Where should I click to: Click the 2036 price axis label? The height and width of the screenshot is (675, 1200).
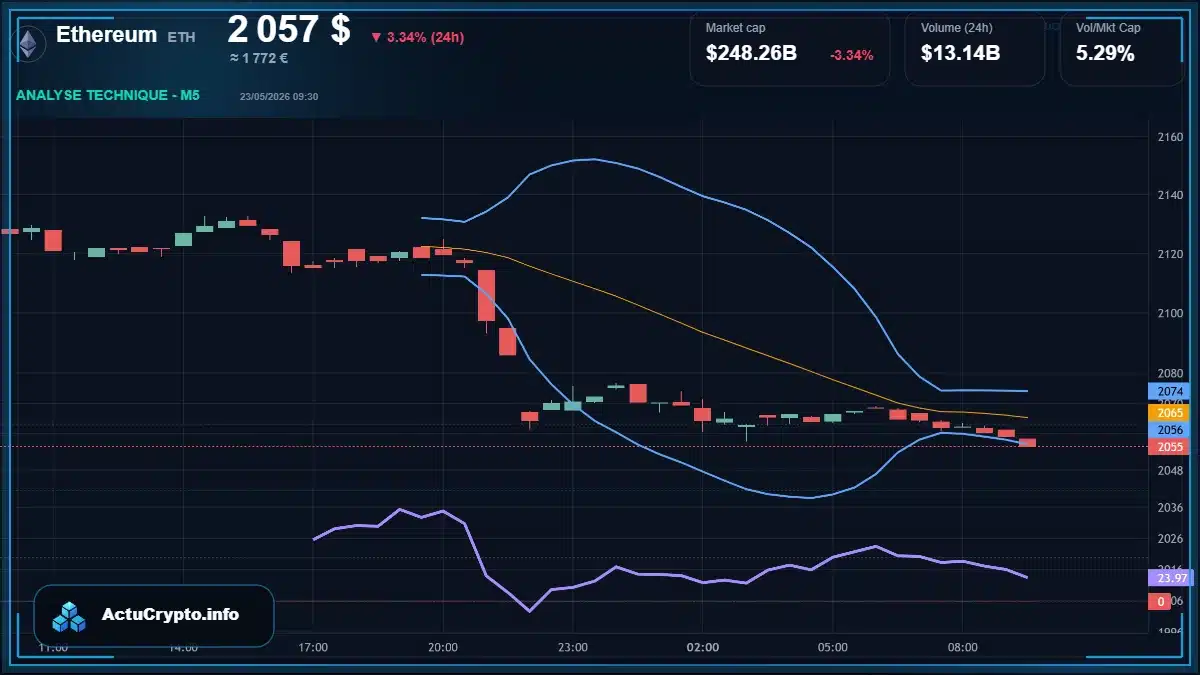pyautogui.click(x=1169, y=508)
